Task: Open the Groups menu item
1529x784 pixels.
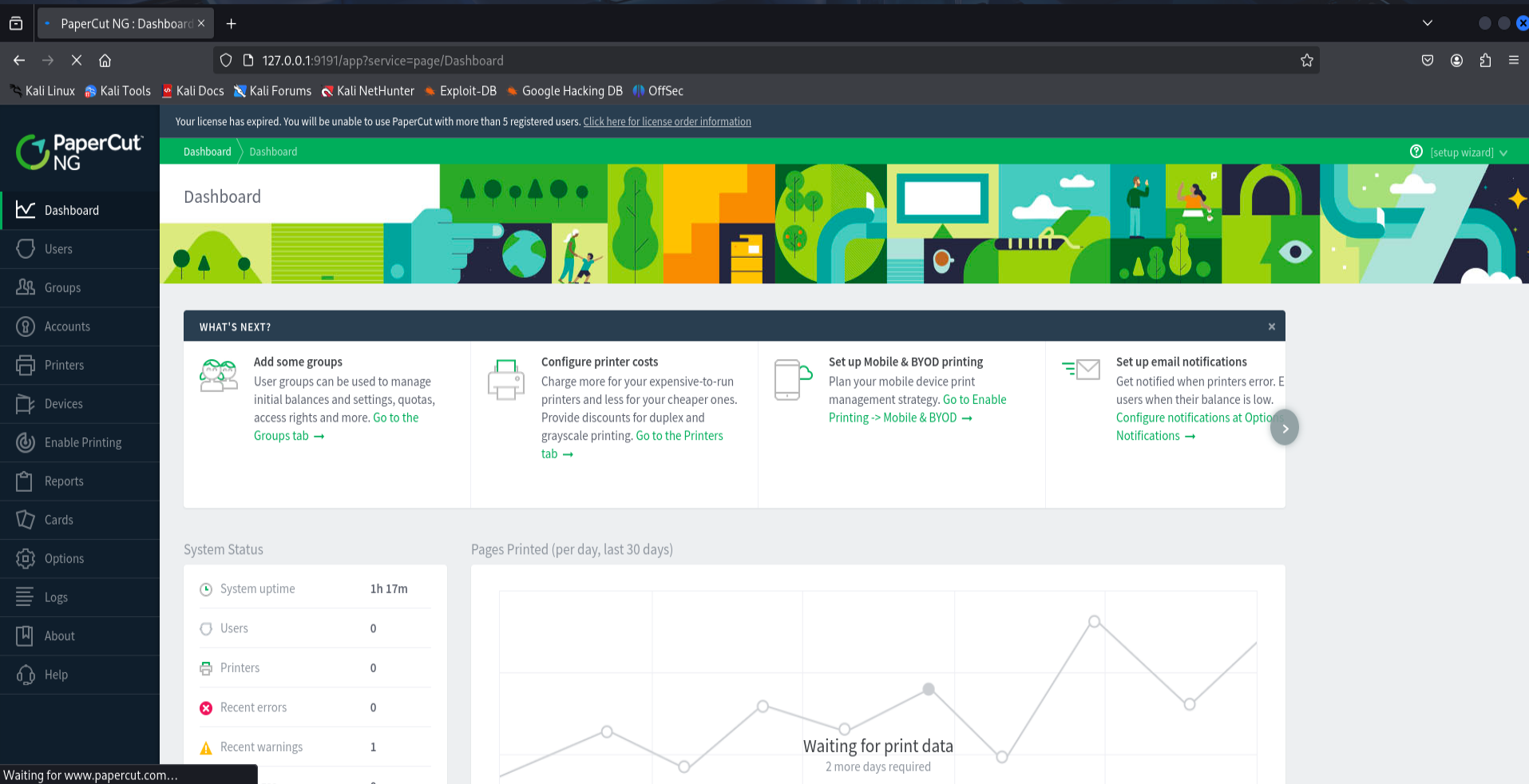Action: click(x=80, y=287)
